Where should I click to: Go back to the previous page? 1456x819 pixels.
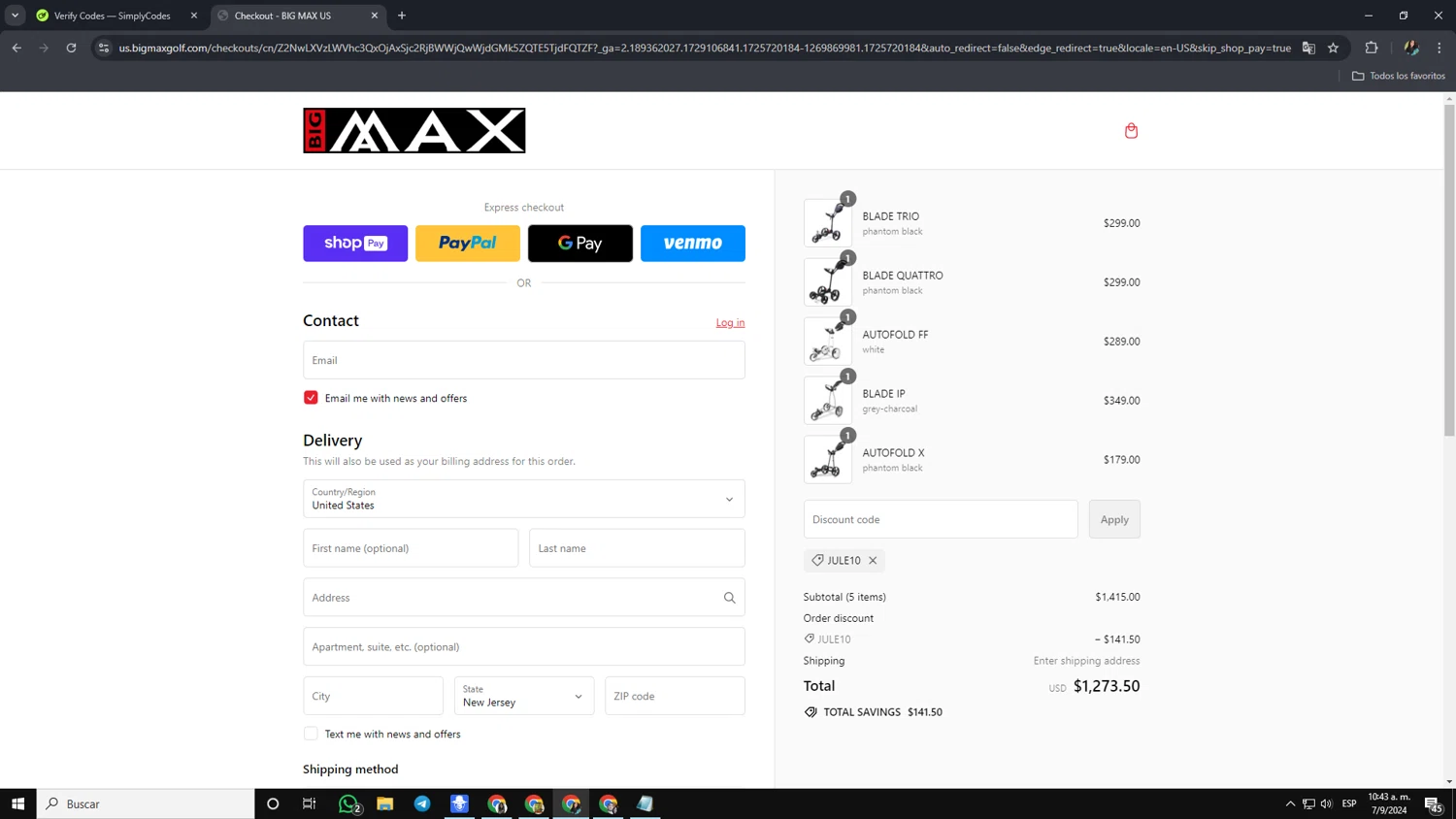(x=17, y=48)
